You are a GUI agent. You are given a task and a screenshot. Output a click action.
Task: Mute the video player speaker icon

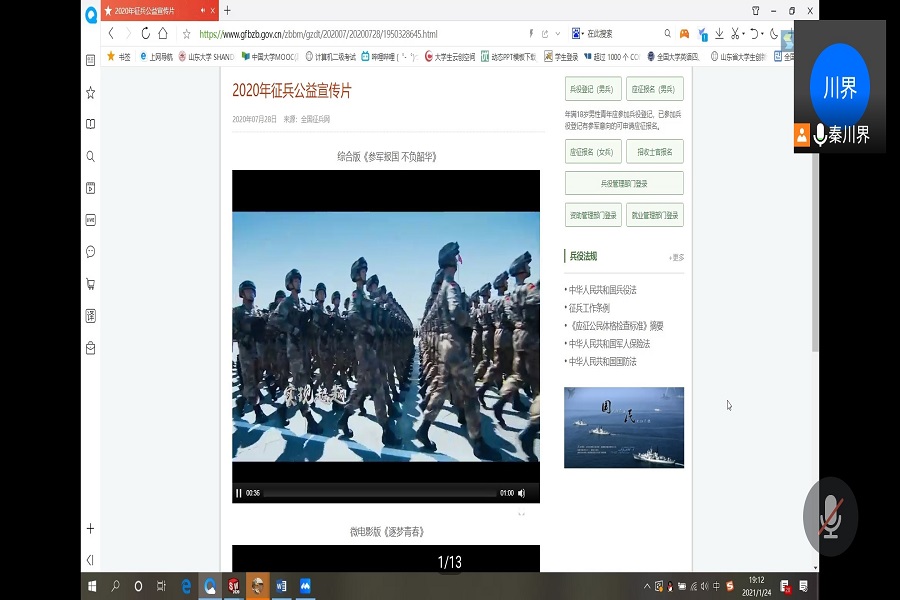point(521,493)
